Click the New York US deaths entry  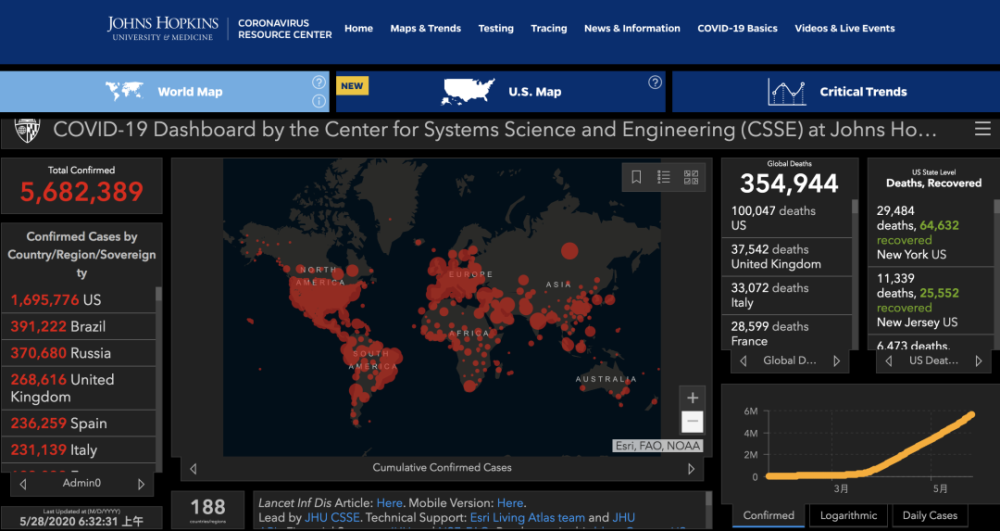930,233
